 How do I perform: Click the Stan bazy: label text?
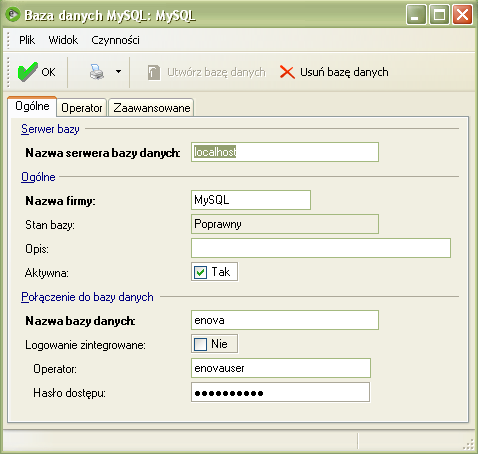[50, 225]
